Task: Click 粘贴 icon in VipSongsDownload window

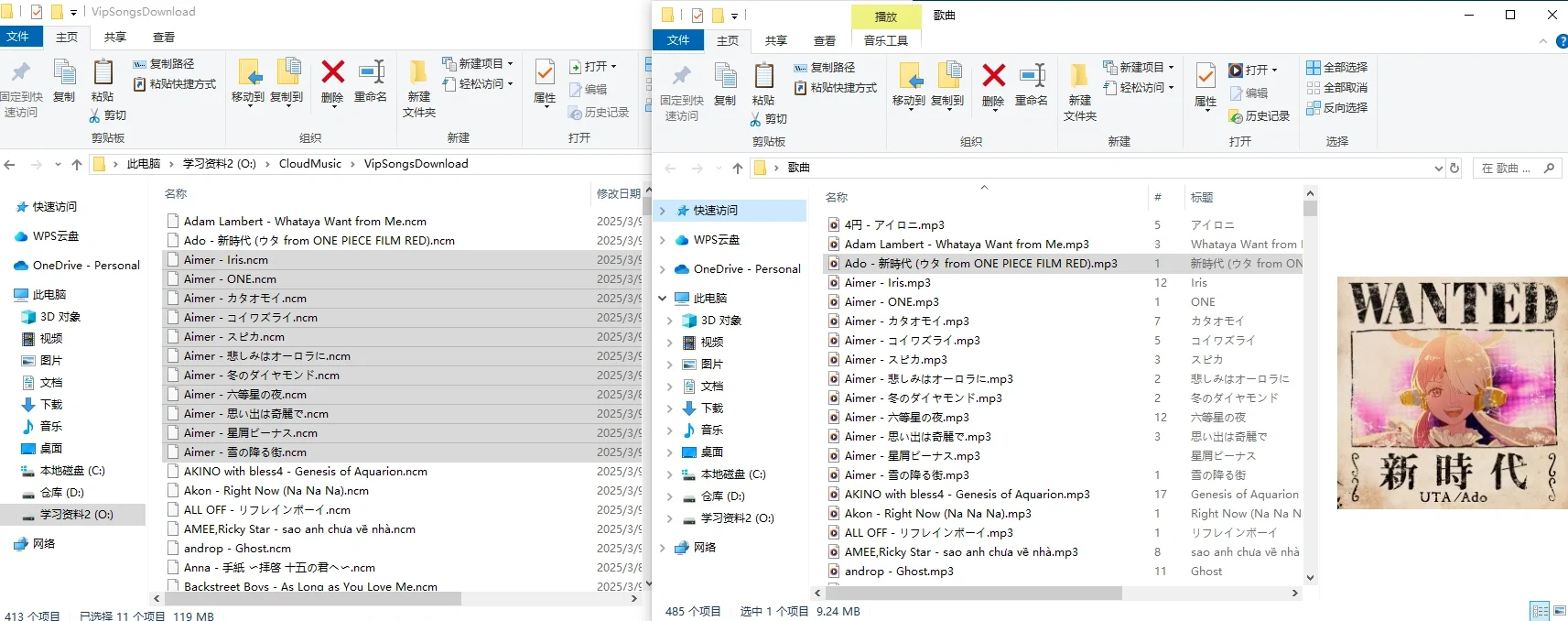Action: [x=103, y=71]
